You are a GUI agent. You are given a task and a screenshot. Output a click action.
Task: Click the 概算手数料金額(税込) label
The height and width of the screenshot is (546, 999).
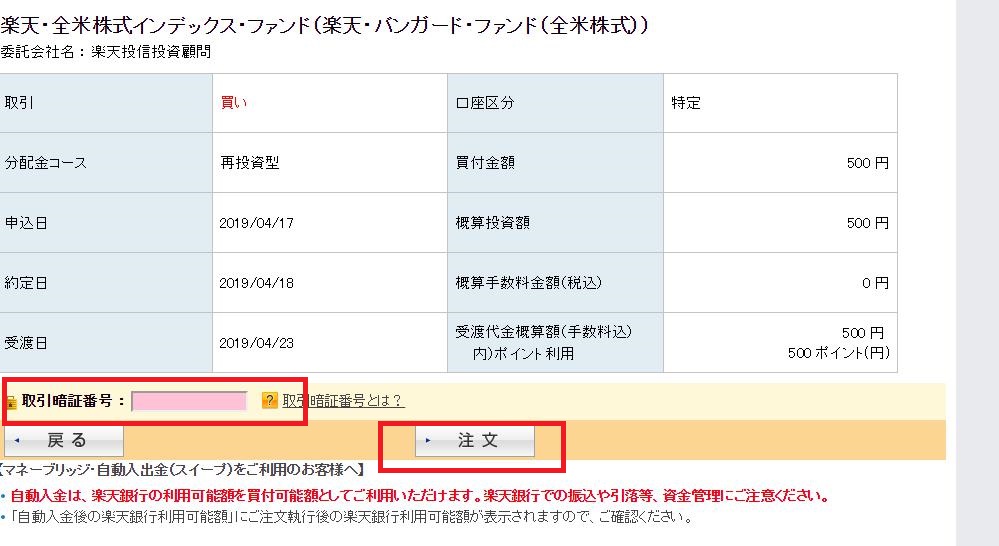tap(529, 283)
